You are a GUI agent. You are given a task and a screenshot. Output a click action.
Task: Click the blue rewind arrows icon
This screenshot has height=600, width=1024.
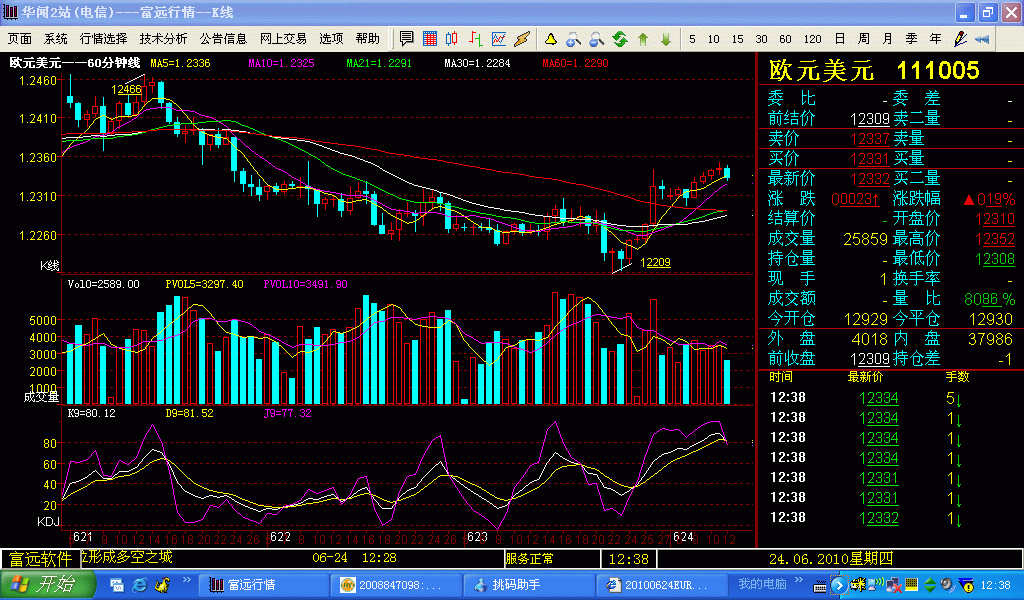click(982, 39)
